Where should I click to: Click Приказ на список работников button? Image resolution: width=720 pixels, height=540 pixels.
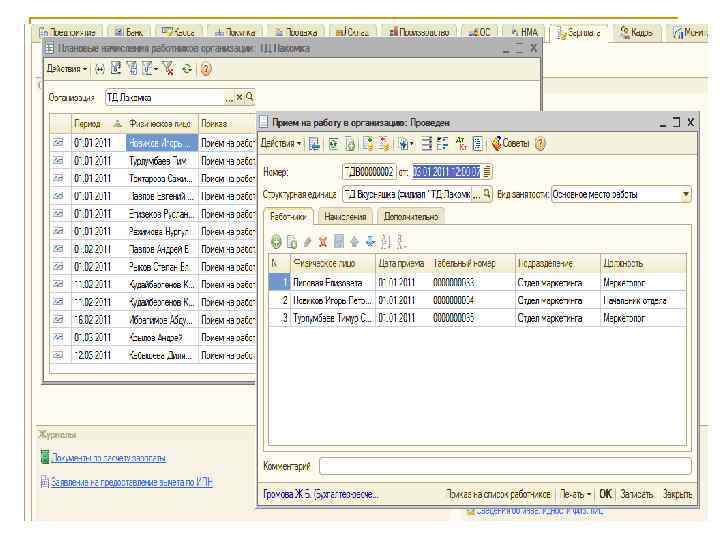click(x=498, y=494)
